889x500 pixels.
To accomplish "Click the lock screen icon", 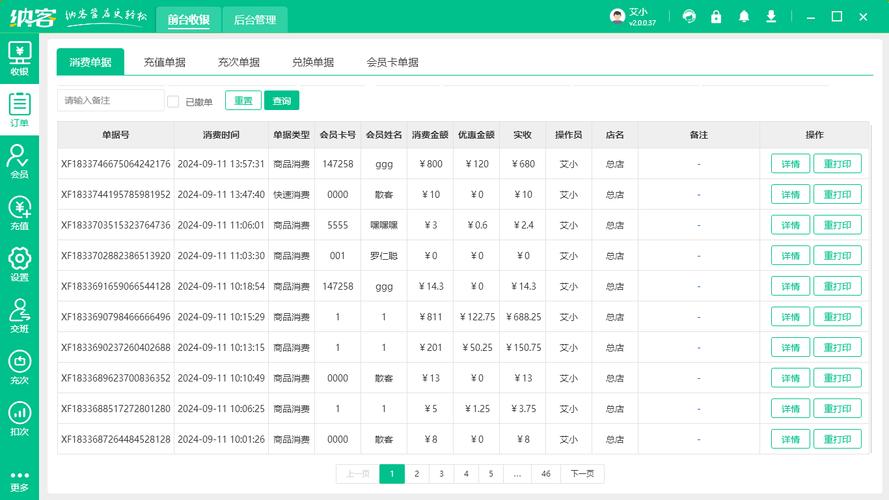I will 716,16.
